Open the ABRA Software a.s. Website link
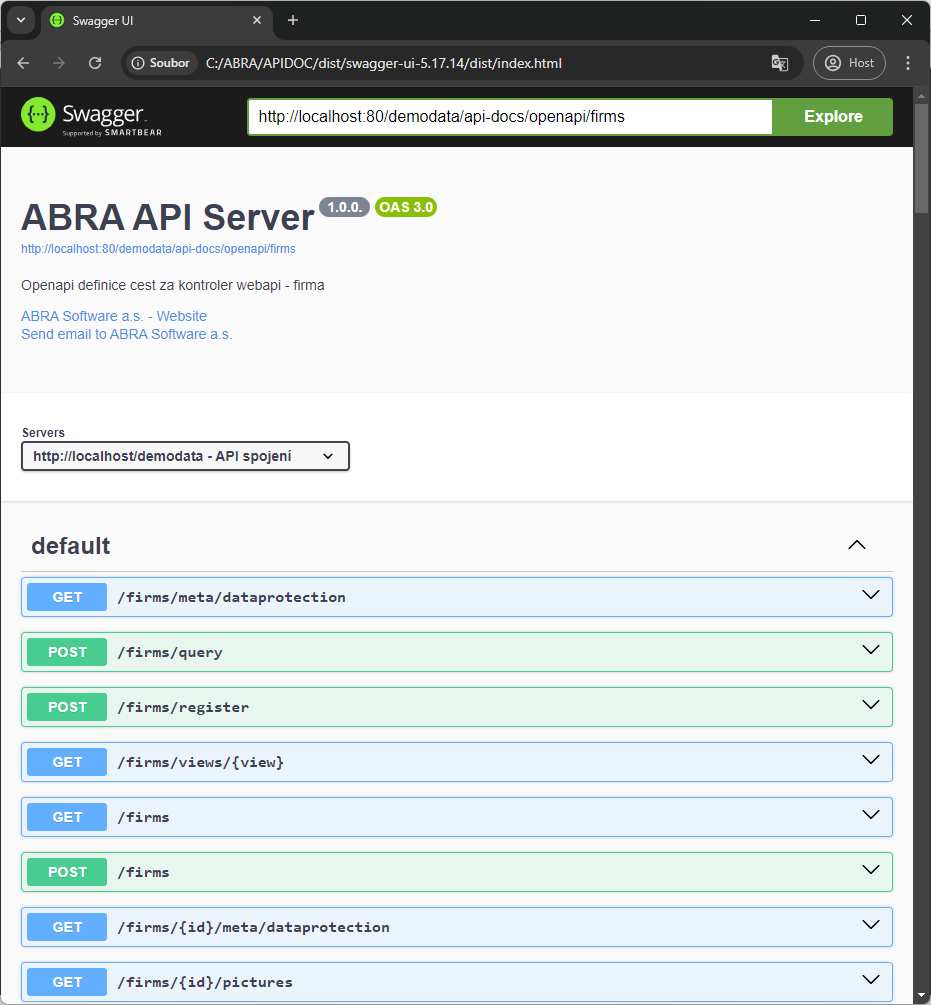The height and width of the screenshot is (1005, 931). 114,316
